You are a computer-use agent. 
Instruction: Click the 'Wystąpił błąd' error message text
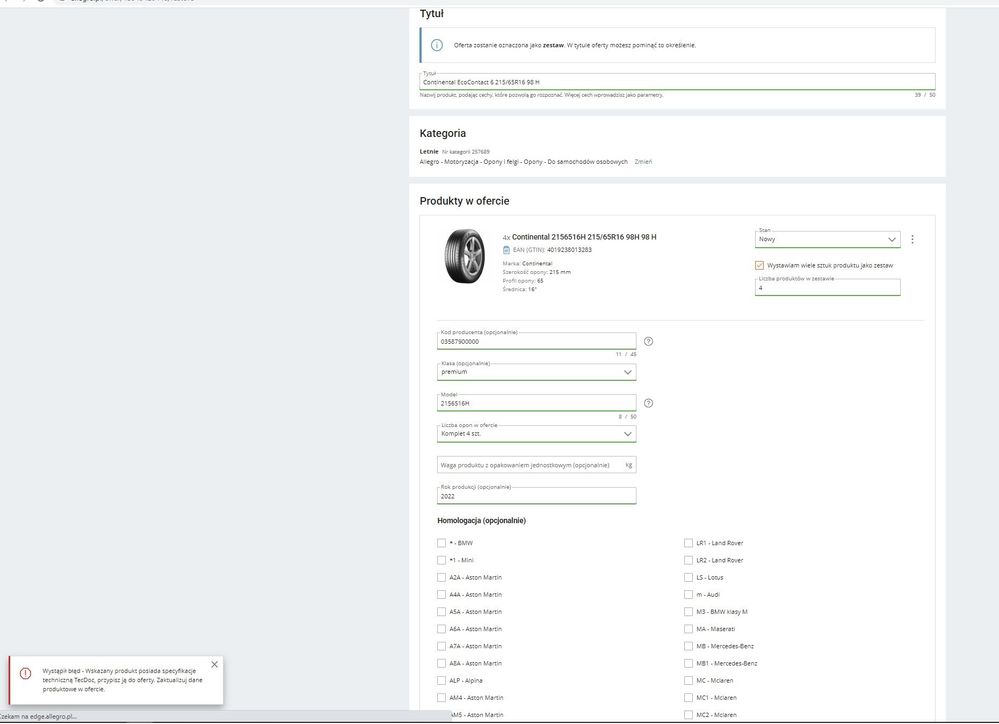[x=122, y=680]
